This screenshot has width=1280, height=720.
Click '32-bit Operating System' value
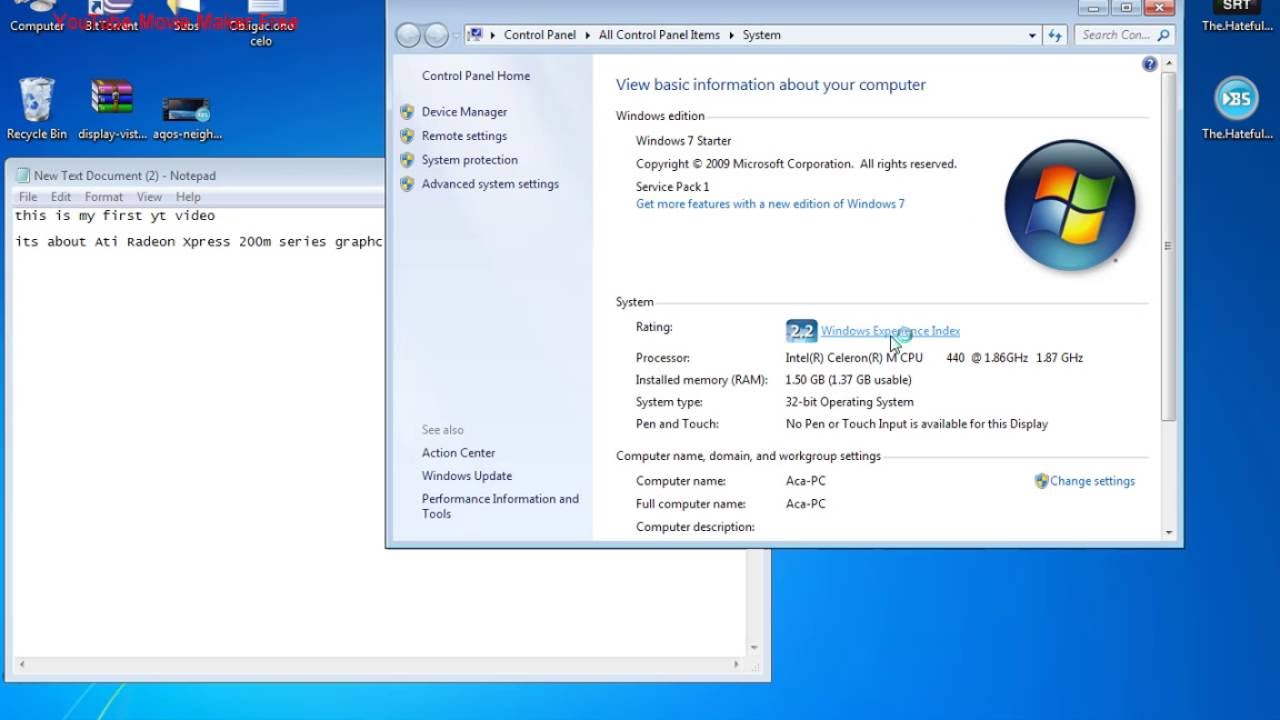click(849, 402)
